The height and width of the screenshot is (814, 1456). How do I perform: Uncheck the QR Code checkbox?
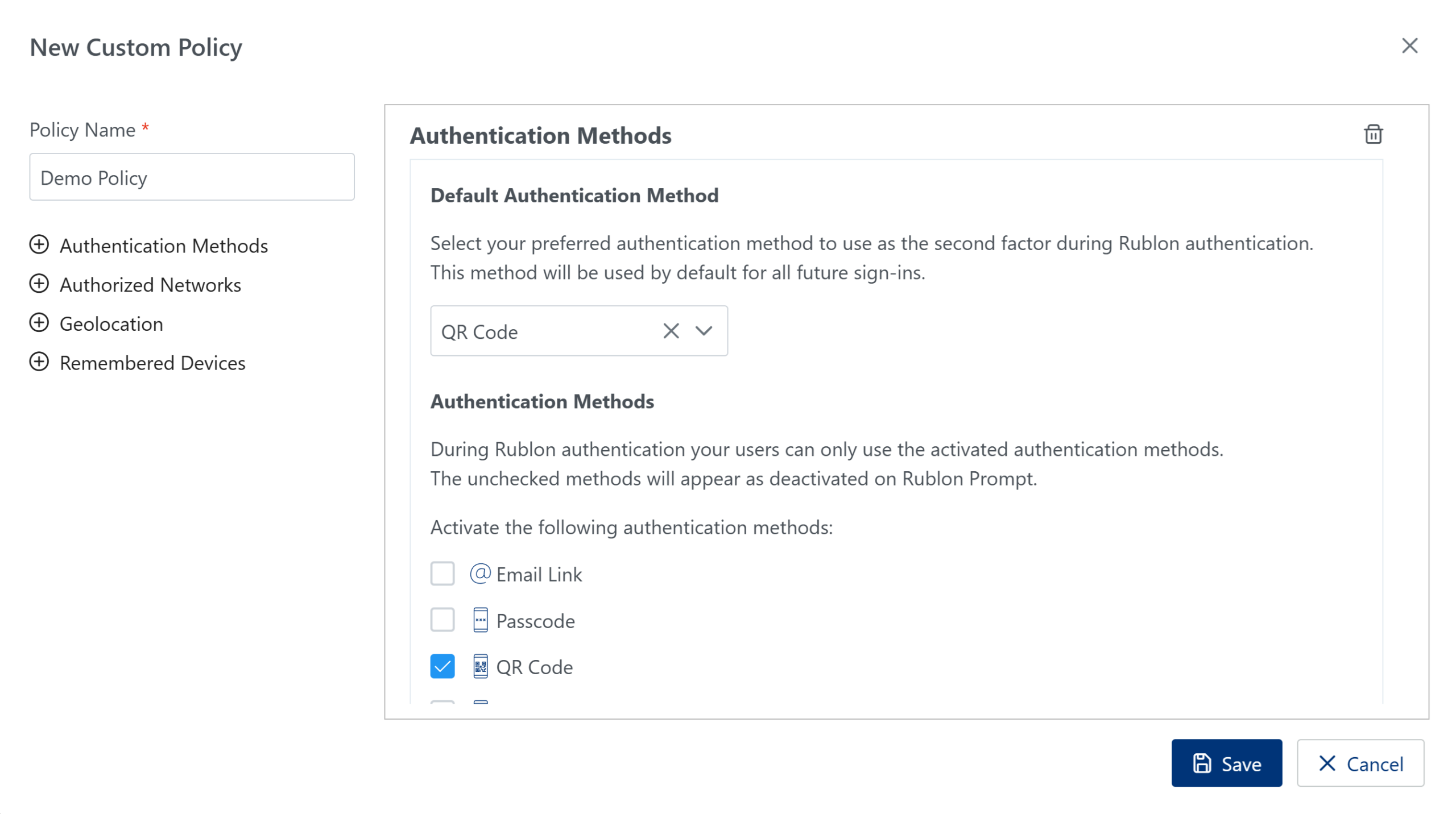pos(442,667)
